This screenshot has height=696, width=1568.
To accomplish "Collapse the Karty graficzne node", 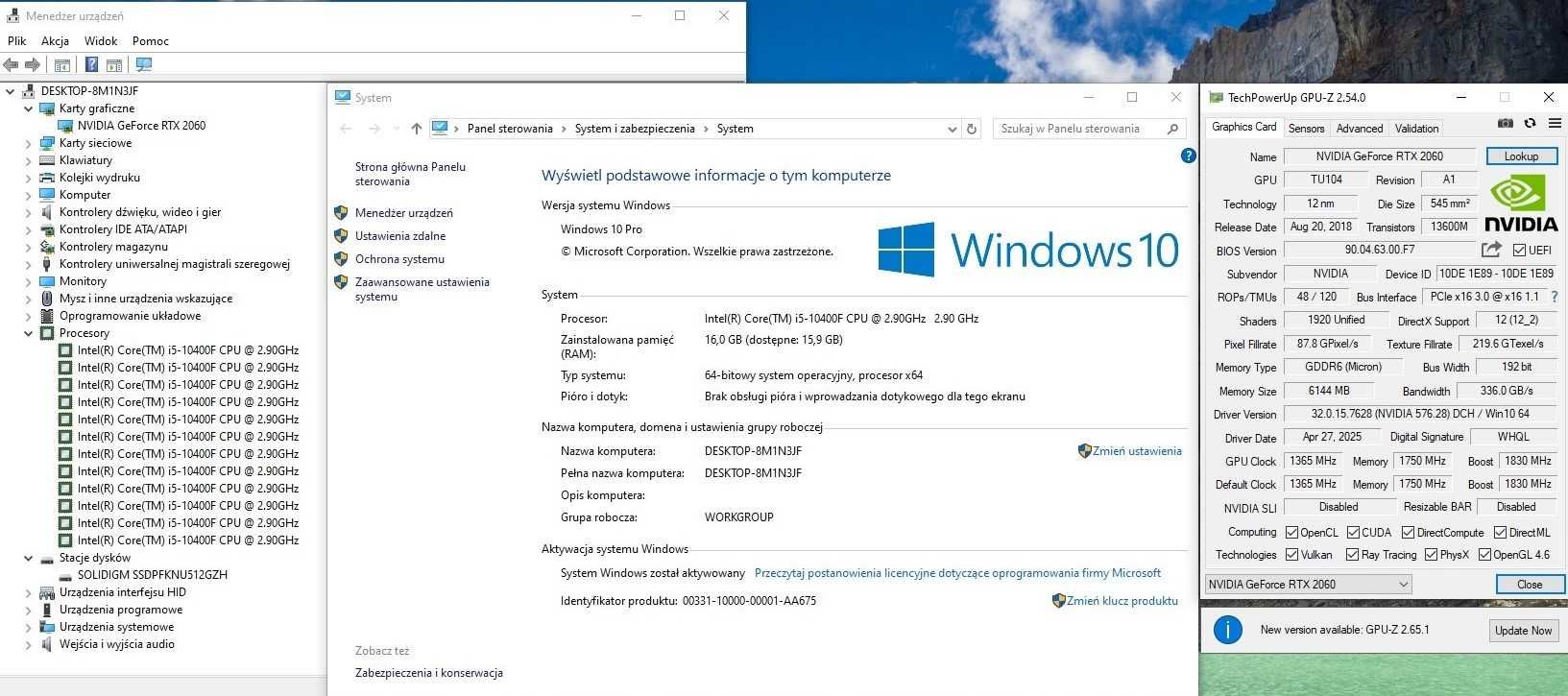I will point(29,108).
